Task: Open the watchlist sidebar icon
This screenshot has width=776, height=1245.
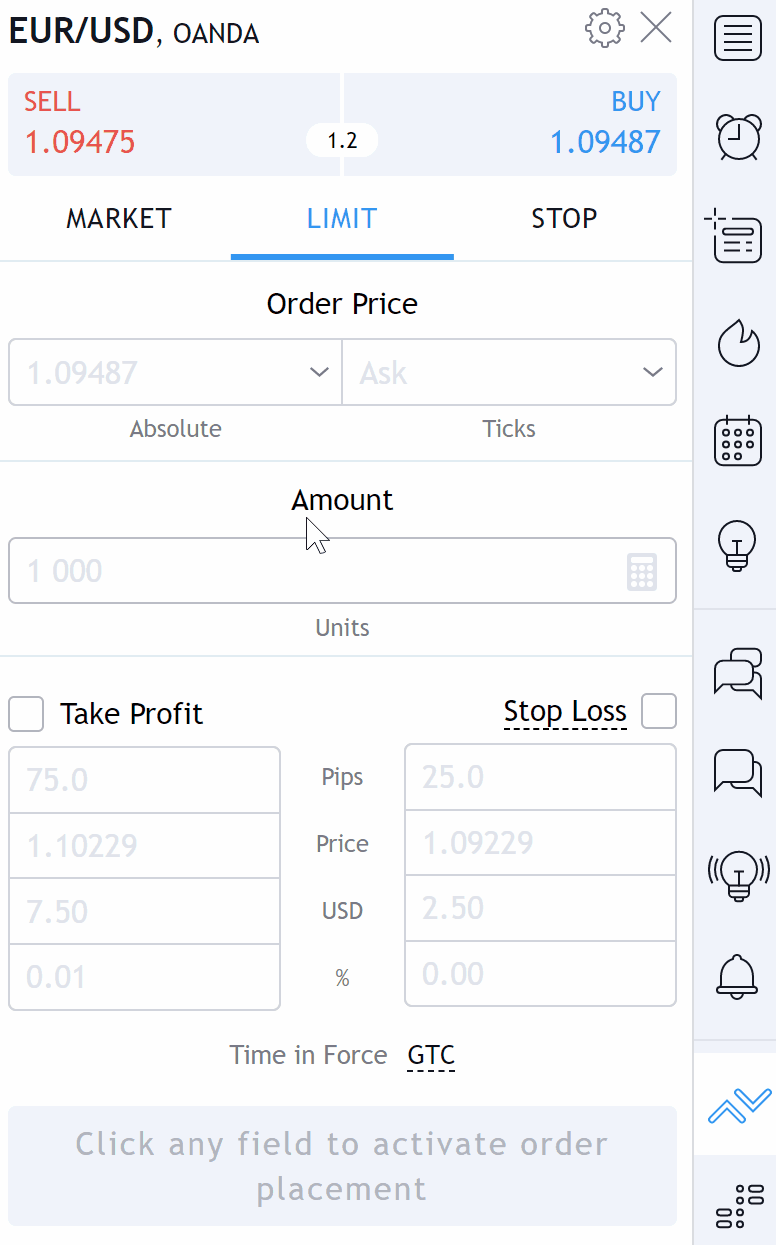Action: [x=738, y=40]
